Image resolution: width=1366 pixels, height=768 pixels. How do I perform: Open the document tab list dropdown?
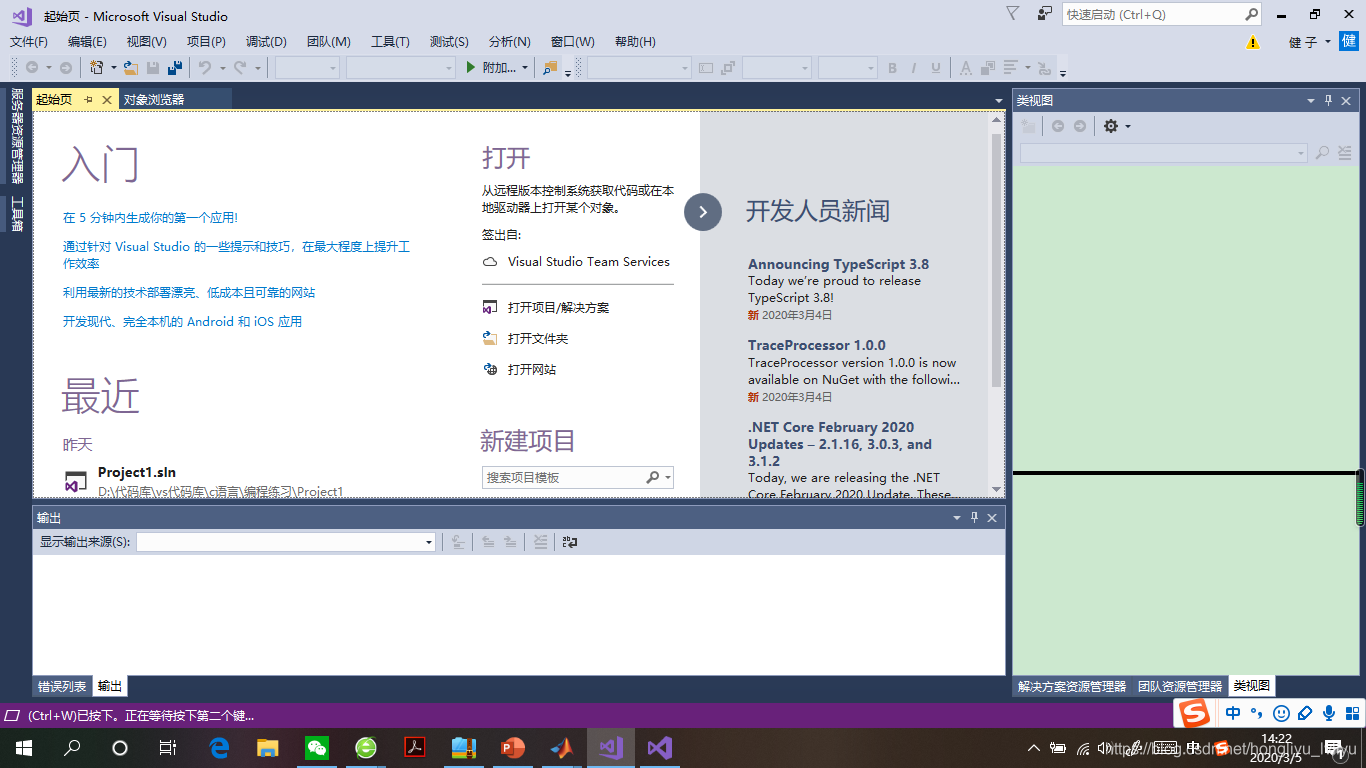(998, 101)
